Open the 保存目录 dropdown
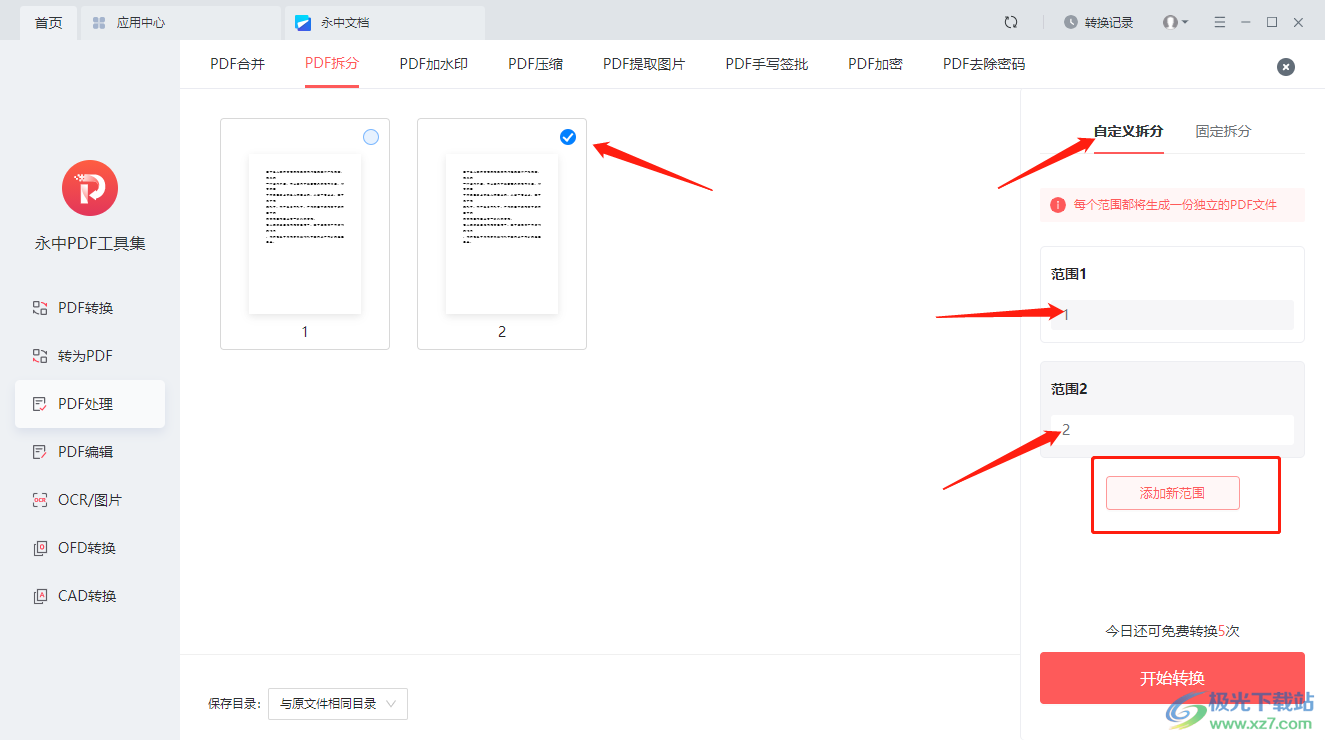The image size is (1325, 740). [338, 704]
